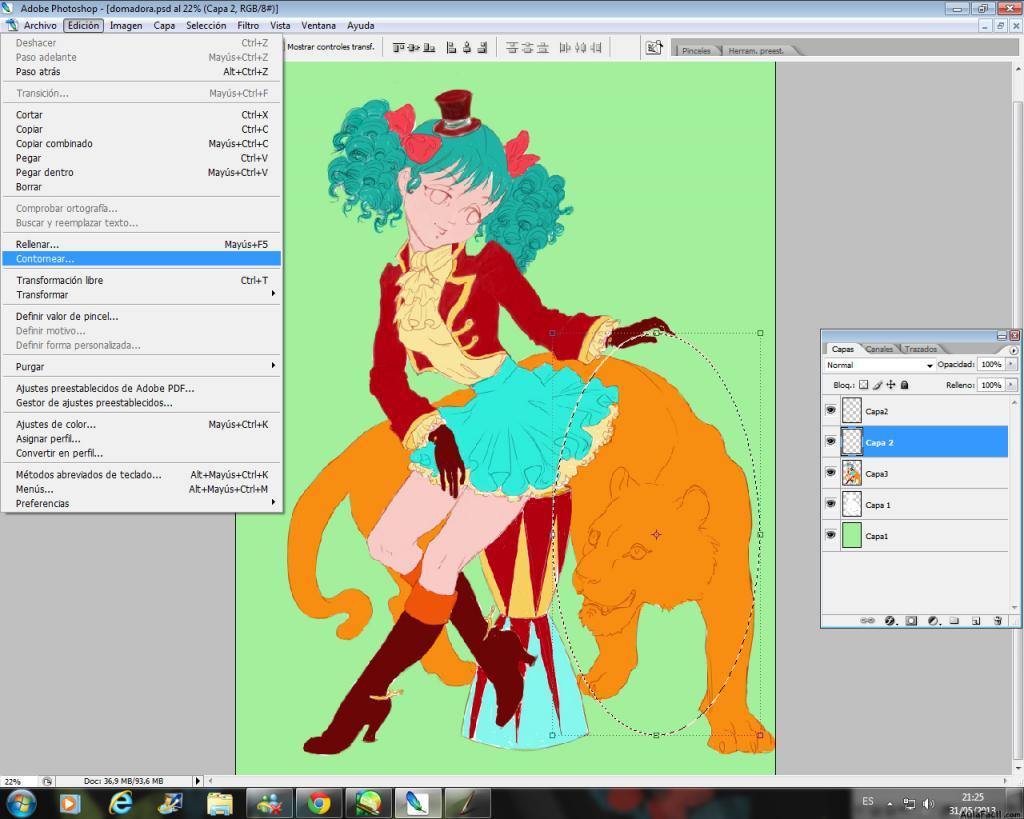This screenshot has width=1024, height=819.
Task: Toggle lock position
Action: [891, 385]
